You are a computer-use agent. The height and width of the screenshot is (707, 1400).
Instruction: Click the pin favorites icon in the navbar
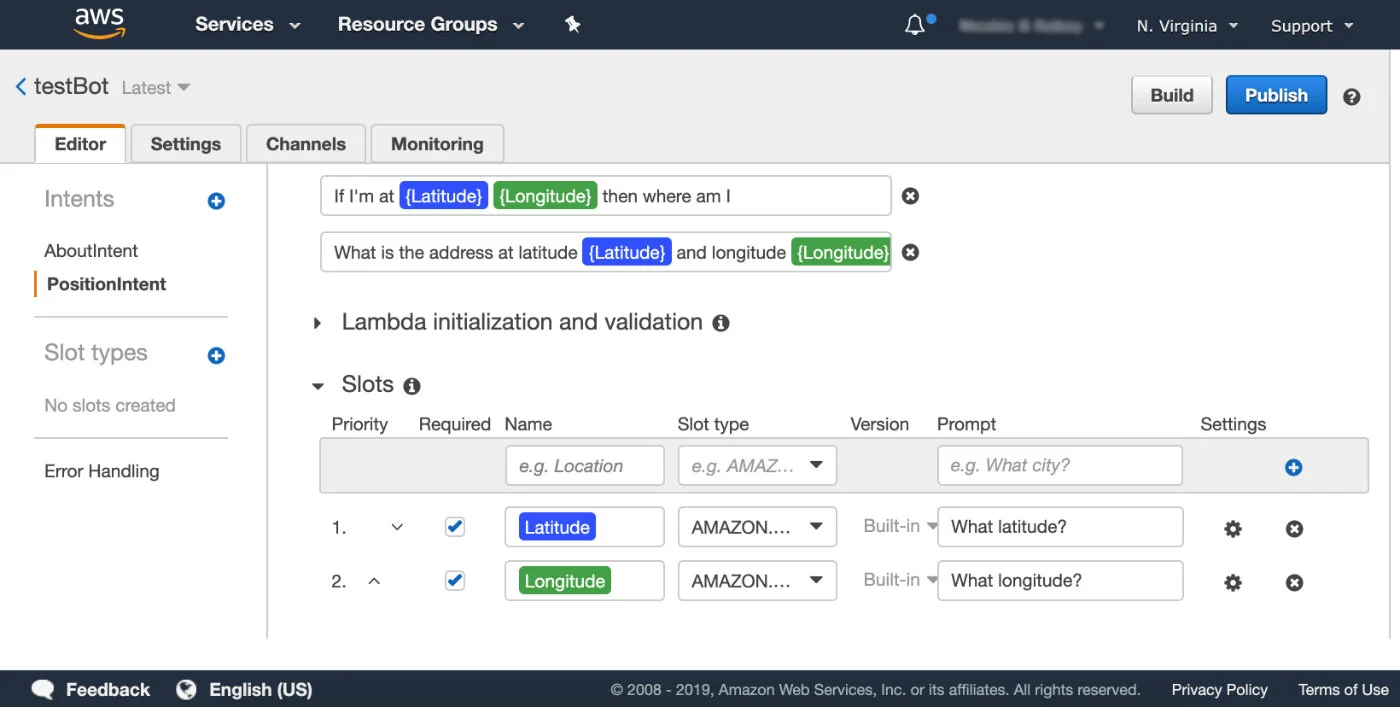point(573,24)
